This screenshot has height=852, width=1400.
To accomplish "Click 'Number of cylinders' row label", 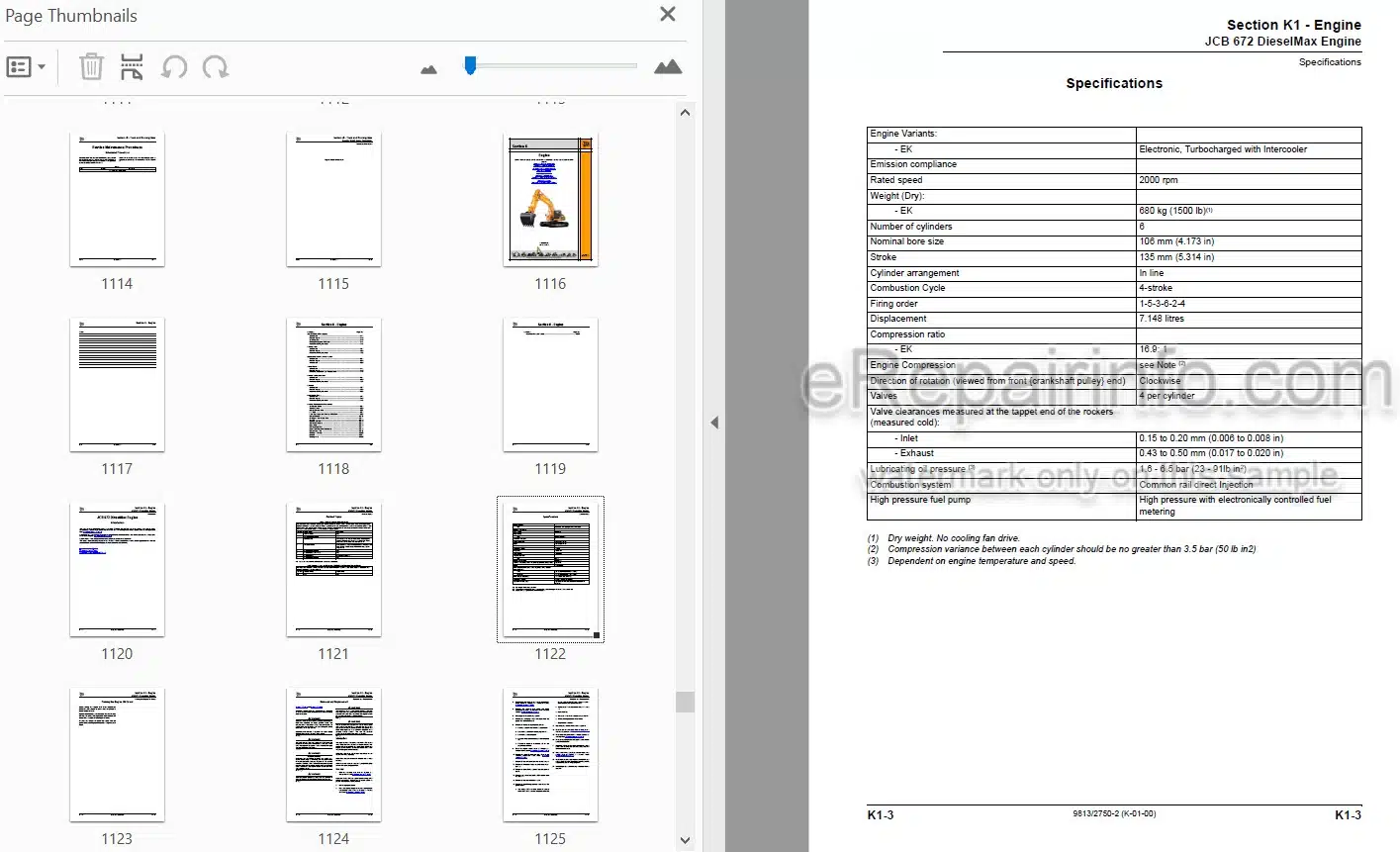I will (911, 227).
